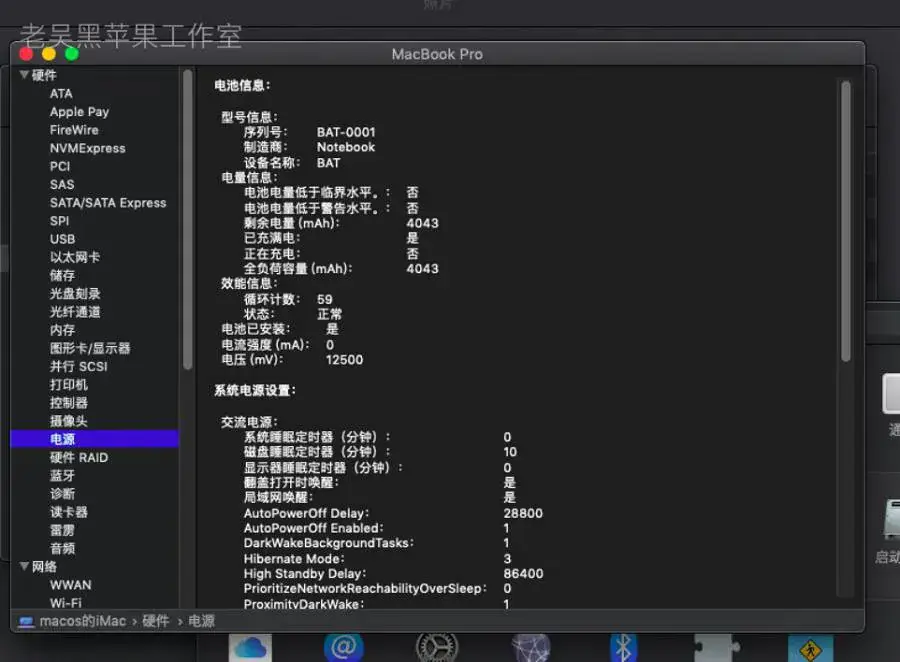Open the FireWire sidebar entry
This screenshot has height=662, width=900.
74,130
